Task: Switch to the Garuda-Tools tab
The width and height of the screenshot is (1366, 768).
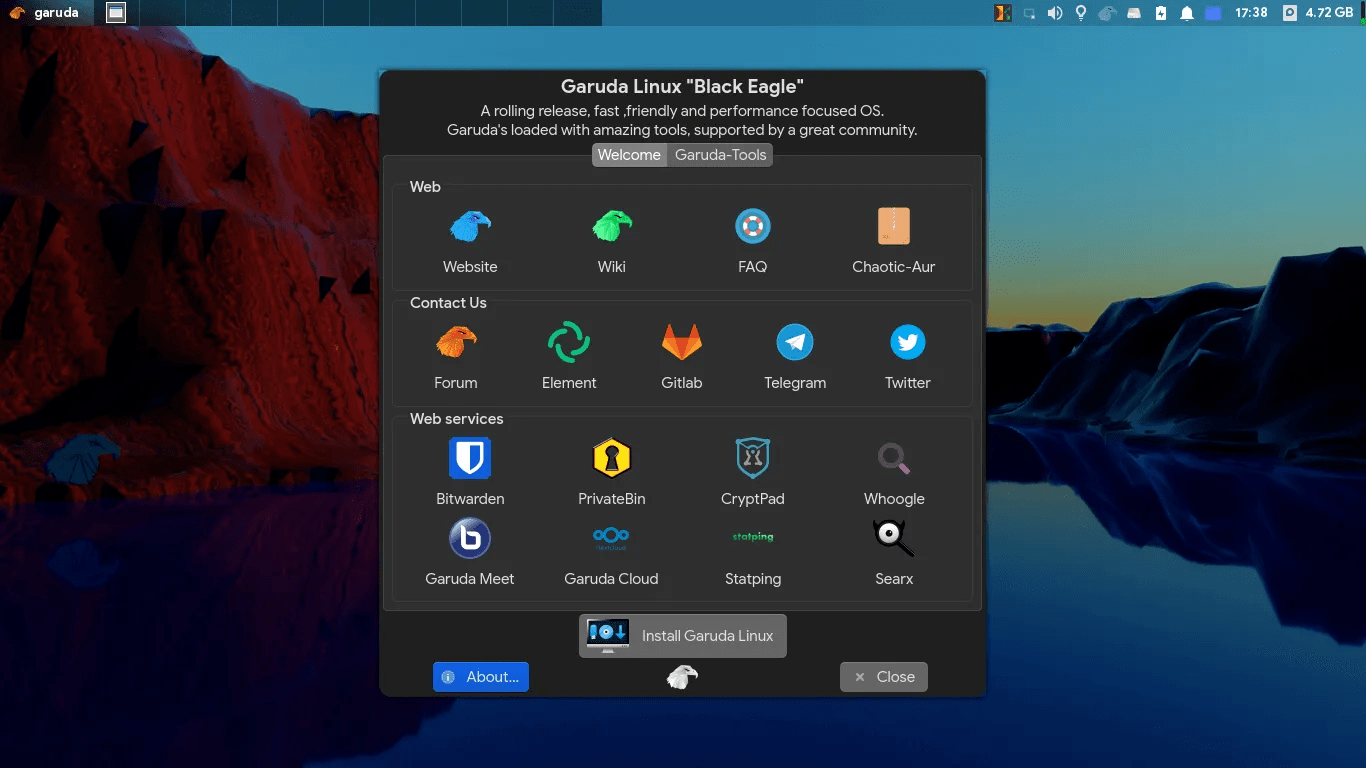Action: point(720,155)
